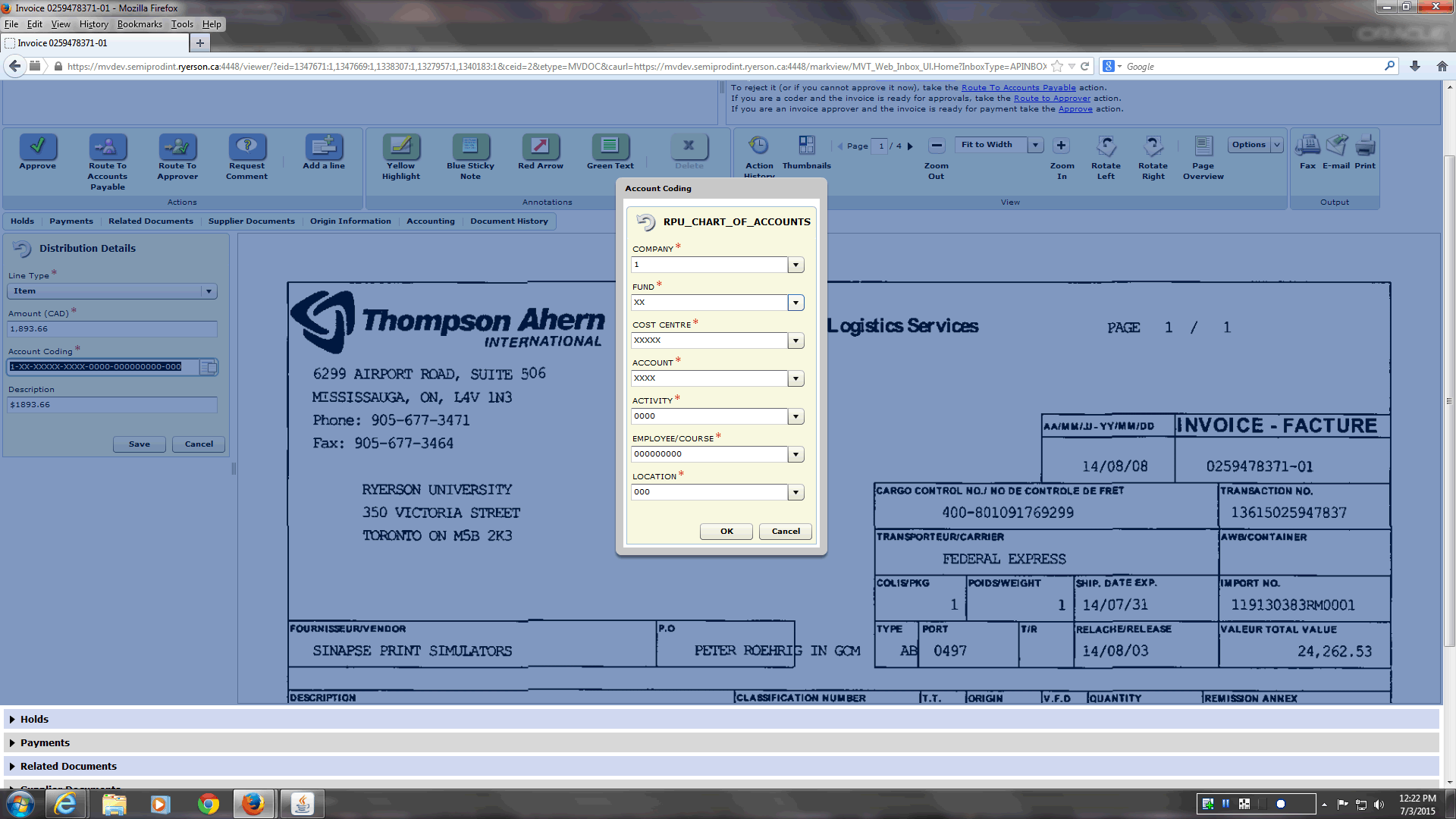The height and width of the screenshot is (819, 1456).
Task: Open the Line Type Item dropdown
Action: tap(209, 291)
